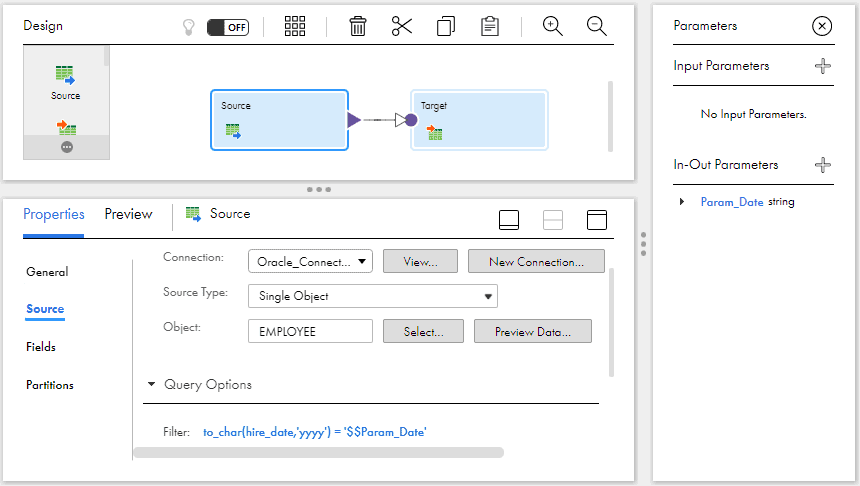Open the General properties section
This screenshot has height=486, width=860.
[47, 272]
